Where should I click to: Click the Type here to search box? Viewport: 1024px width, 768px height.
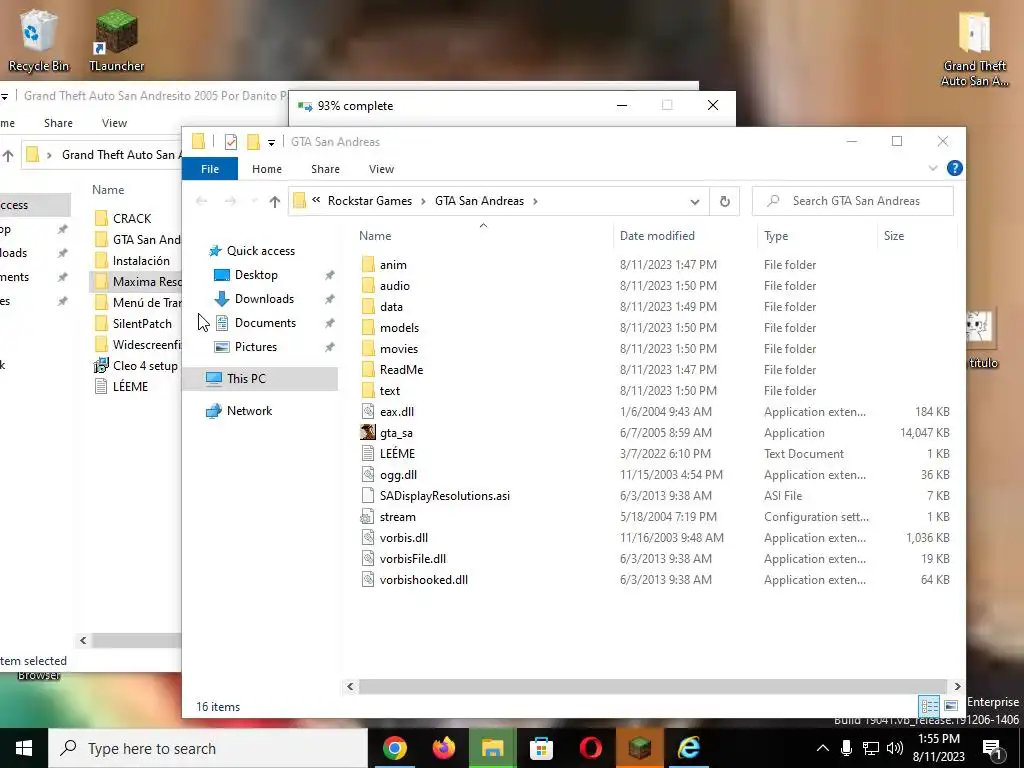click(x=208, y=748)
